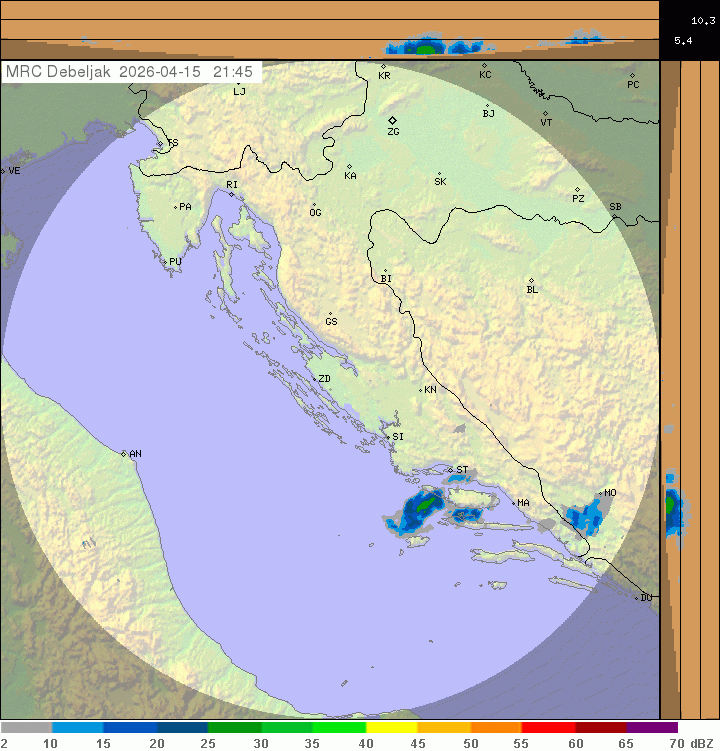Click the BL city marker
Screen dimensions: 720x751
coord(531,281)
